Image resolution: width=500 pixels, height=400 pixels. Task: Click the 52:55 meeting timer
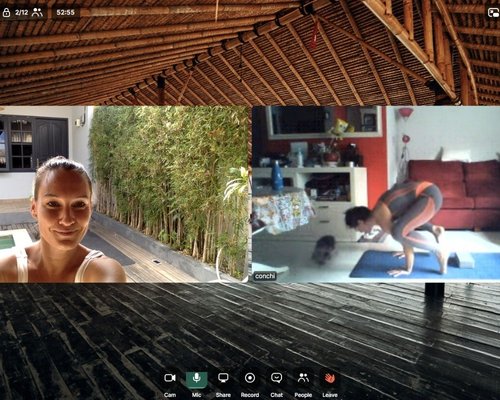pos(65,13)
